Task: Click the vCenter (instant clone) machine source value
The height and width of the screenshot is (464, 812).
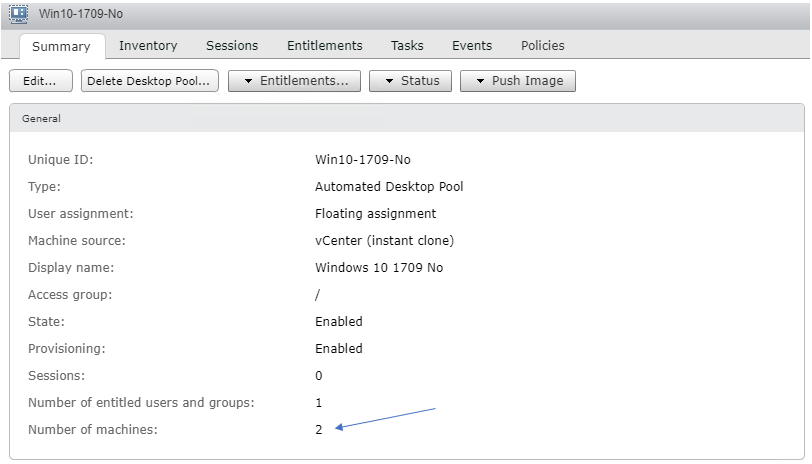Action: pos(384,241)
